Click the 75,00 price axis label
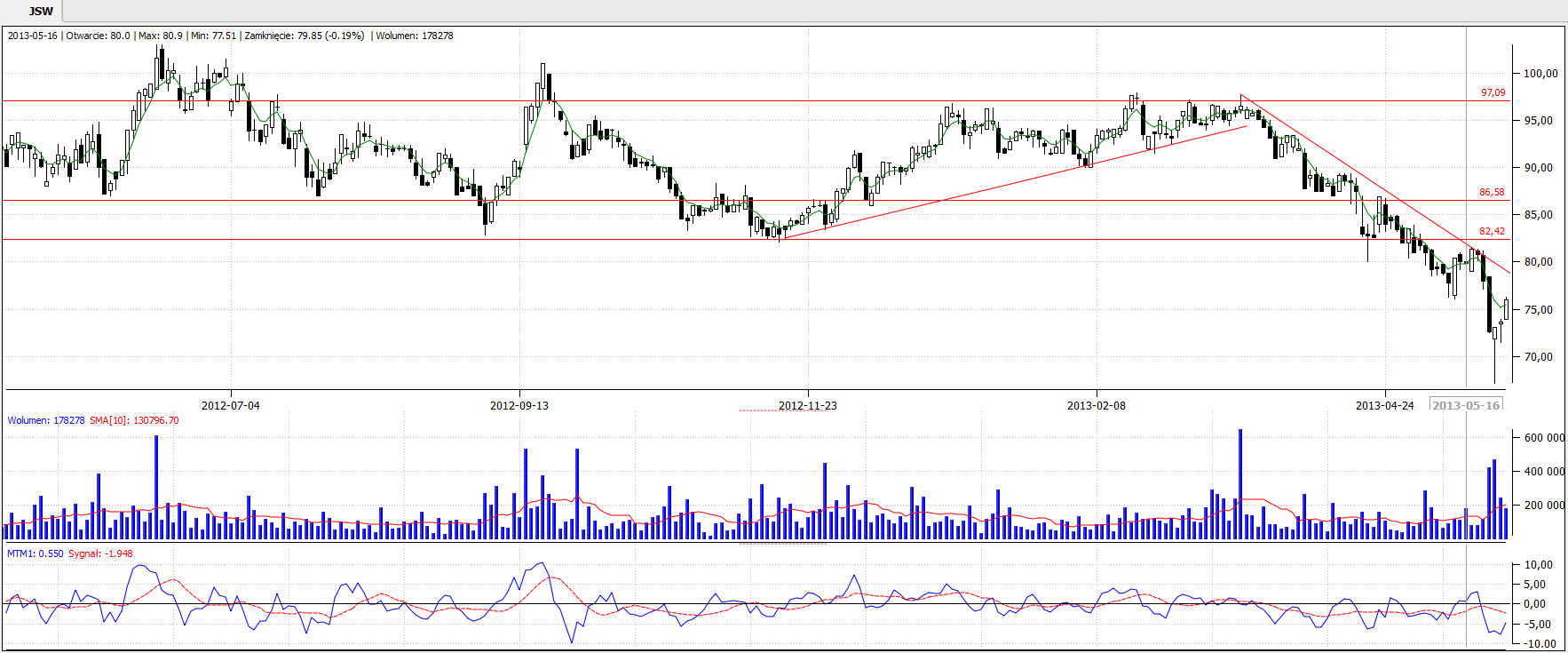The width and height of the screenshot is (1568, 653). pyautogui.click(x=1539, y=310)
